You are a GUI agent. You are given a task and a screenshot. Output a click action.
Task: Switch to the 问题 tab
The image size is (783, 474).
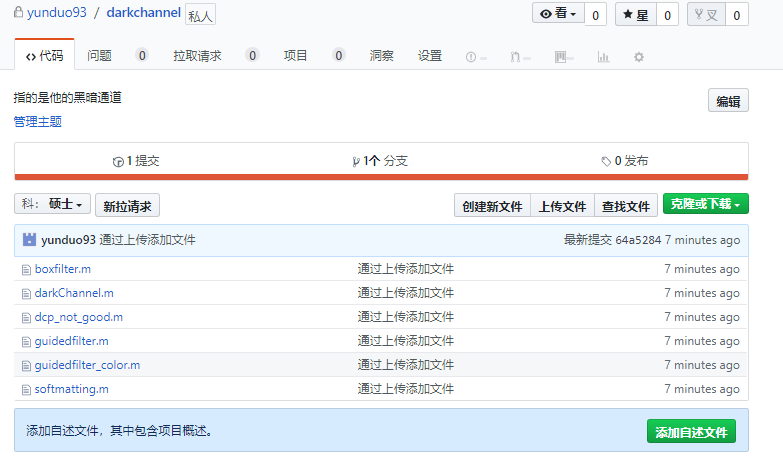[99, 55]
